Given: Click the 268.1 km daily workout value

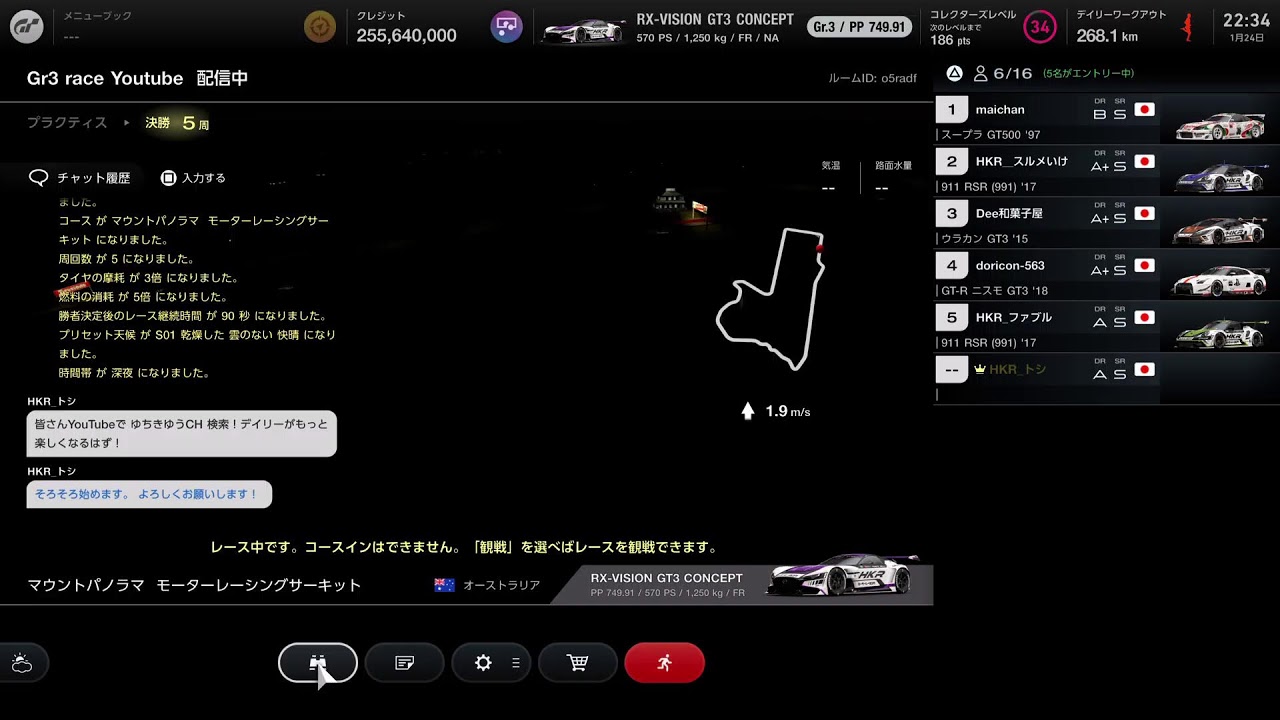Looking at the screenshot, I should [x=1107, y=35].
